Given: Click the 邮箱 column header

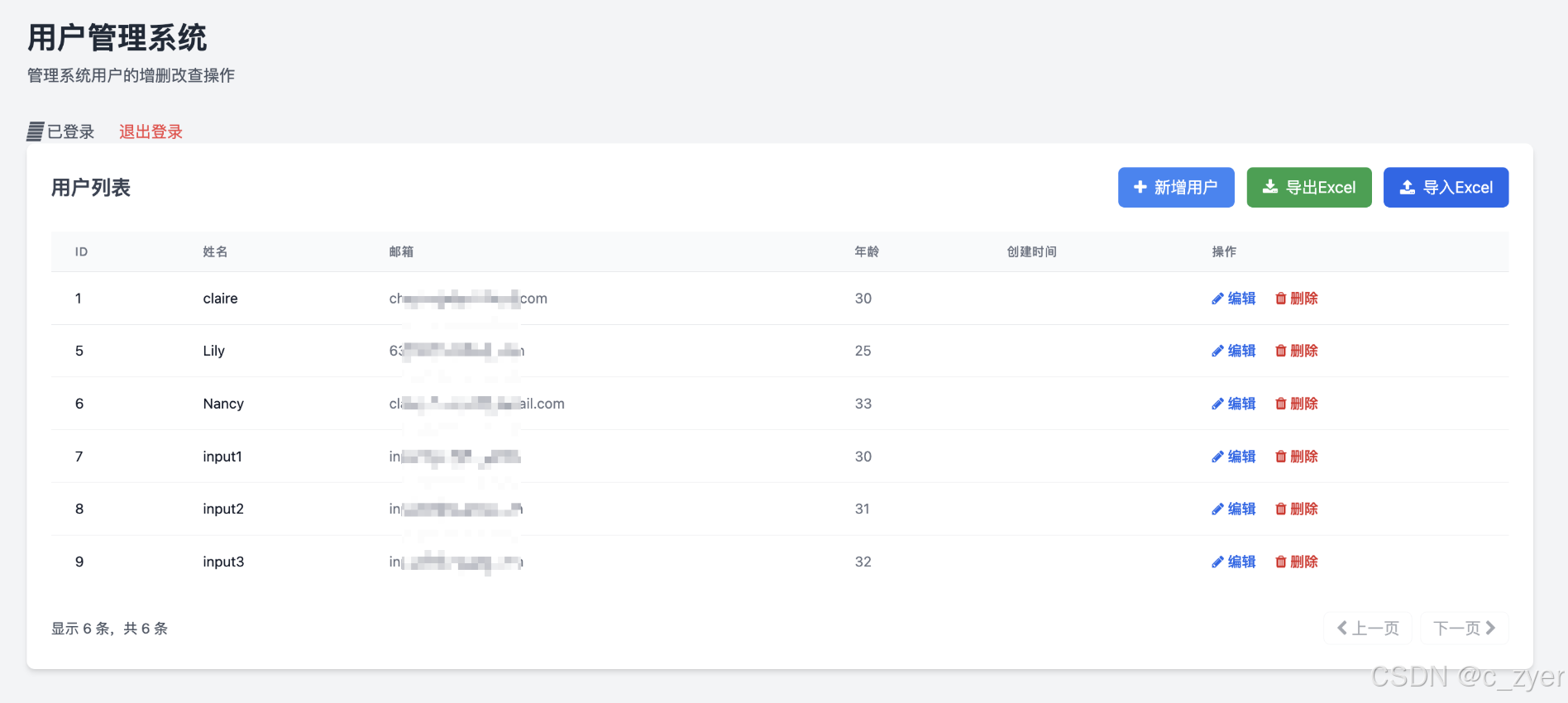Looking at the screenshot, I should 401,251.
